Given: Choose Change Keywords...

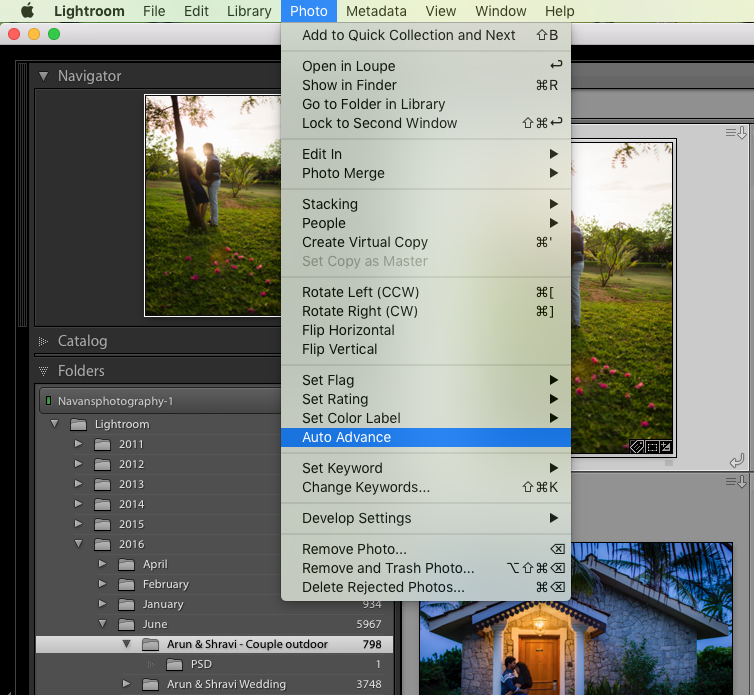Looking at the screenshot, I should [x=426, y=487].
